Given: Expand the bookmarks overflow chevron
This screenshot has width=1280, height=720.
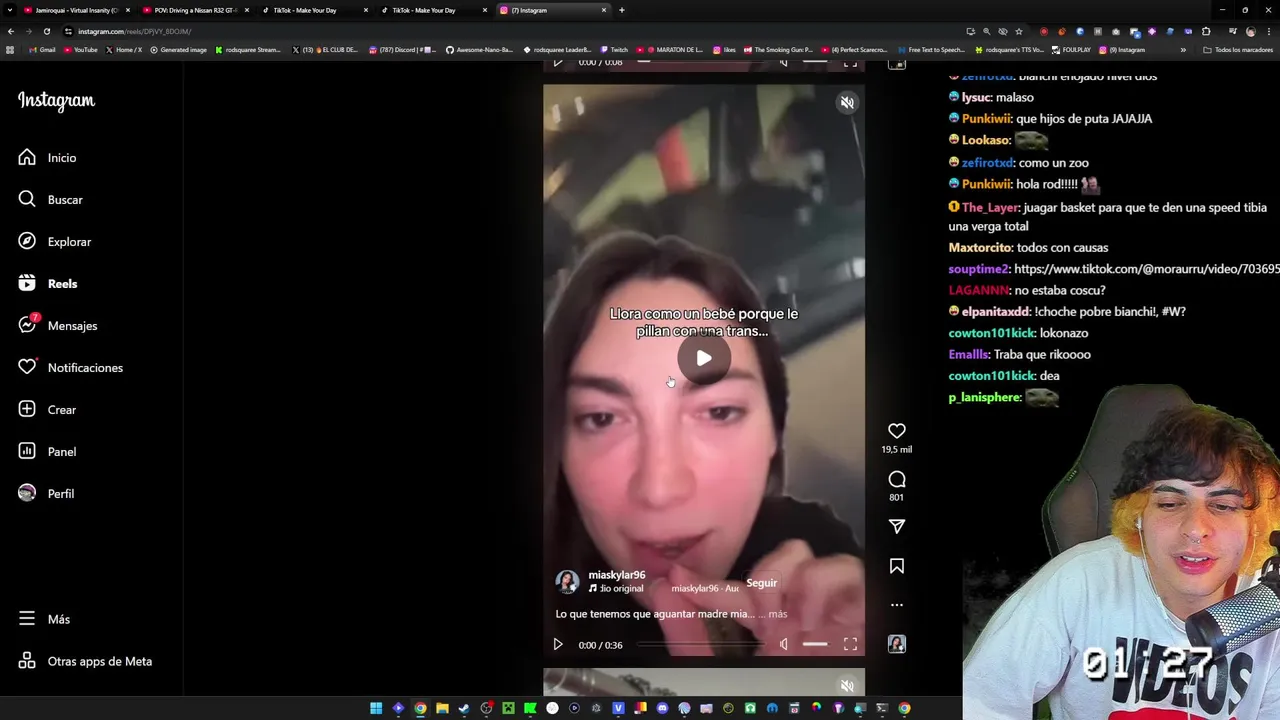Looking at the screenshot, I should 1183,50.
